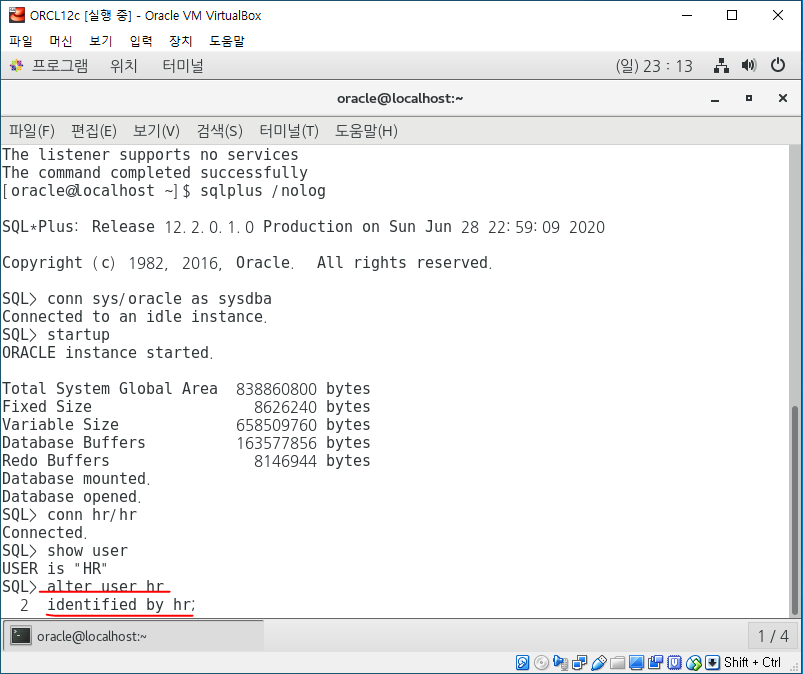Click the 'Copyright (c) 1982, 2016' line
The height and width of the screenshot is (674, 803).
[x=247, y=263]
